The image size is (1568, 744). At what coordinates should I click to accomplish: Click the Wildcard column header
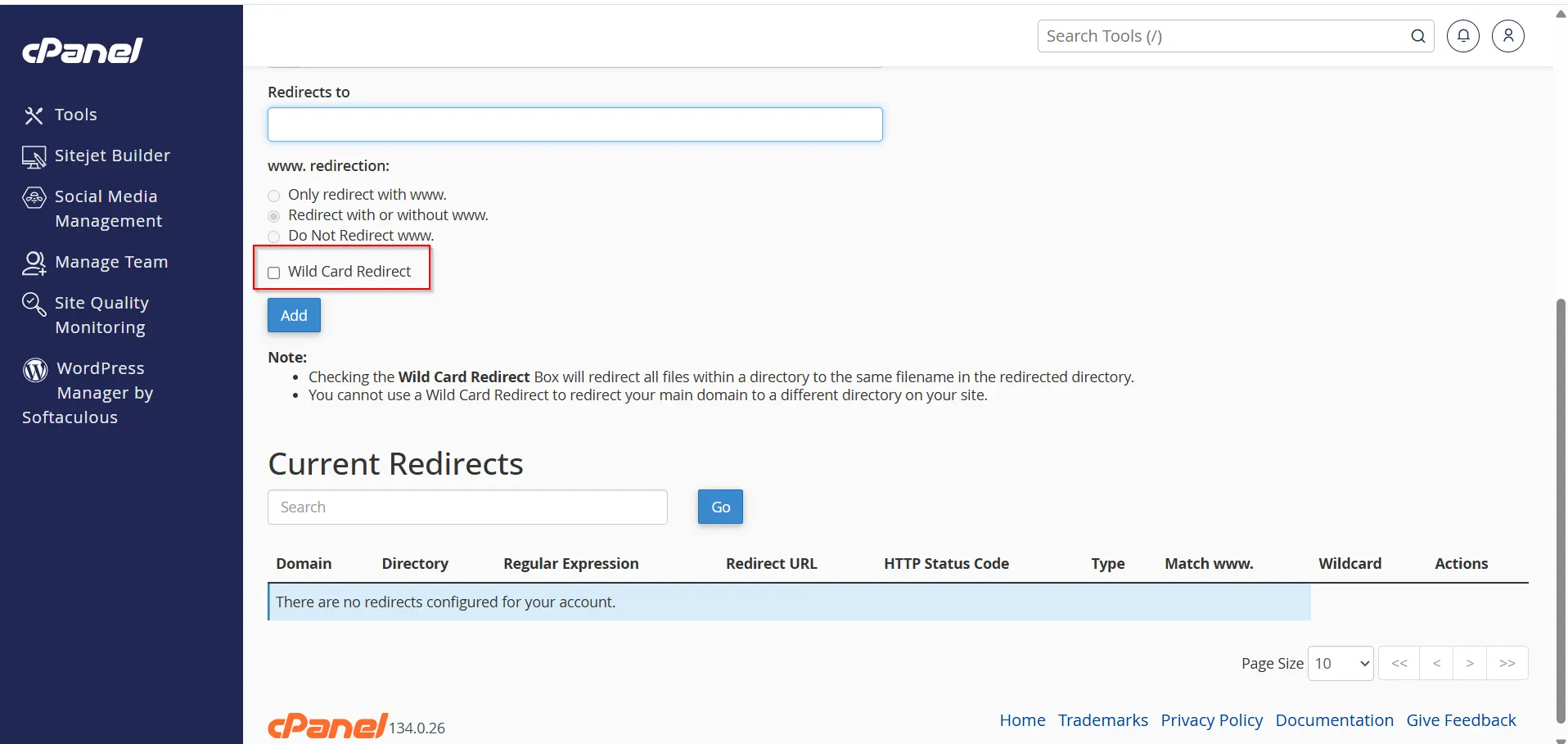[x=1349, y=563]
